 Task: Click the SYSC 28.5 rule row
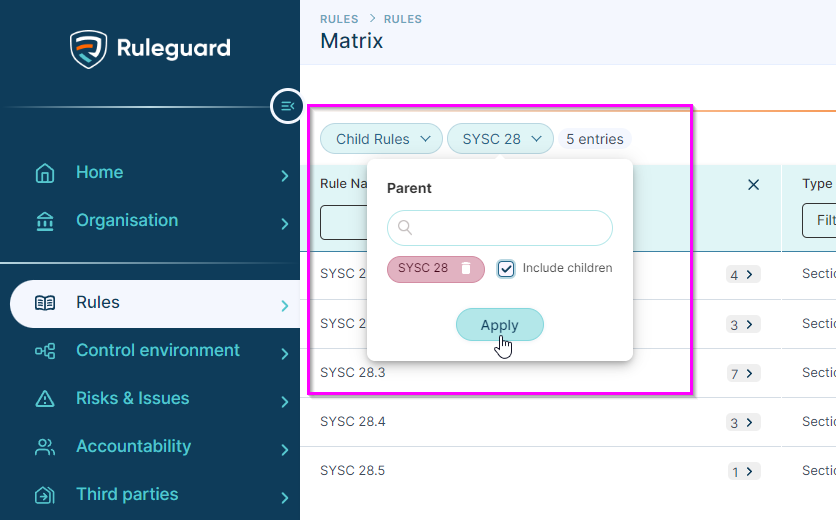coord(352,470)
